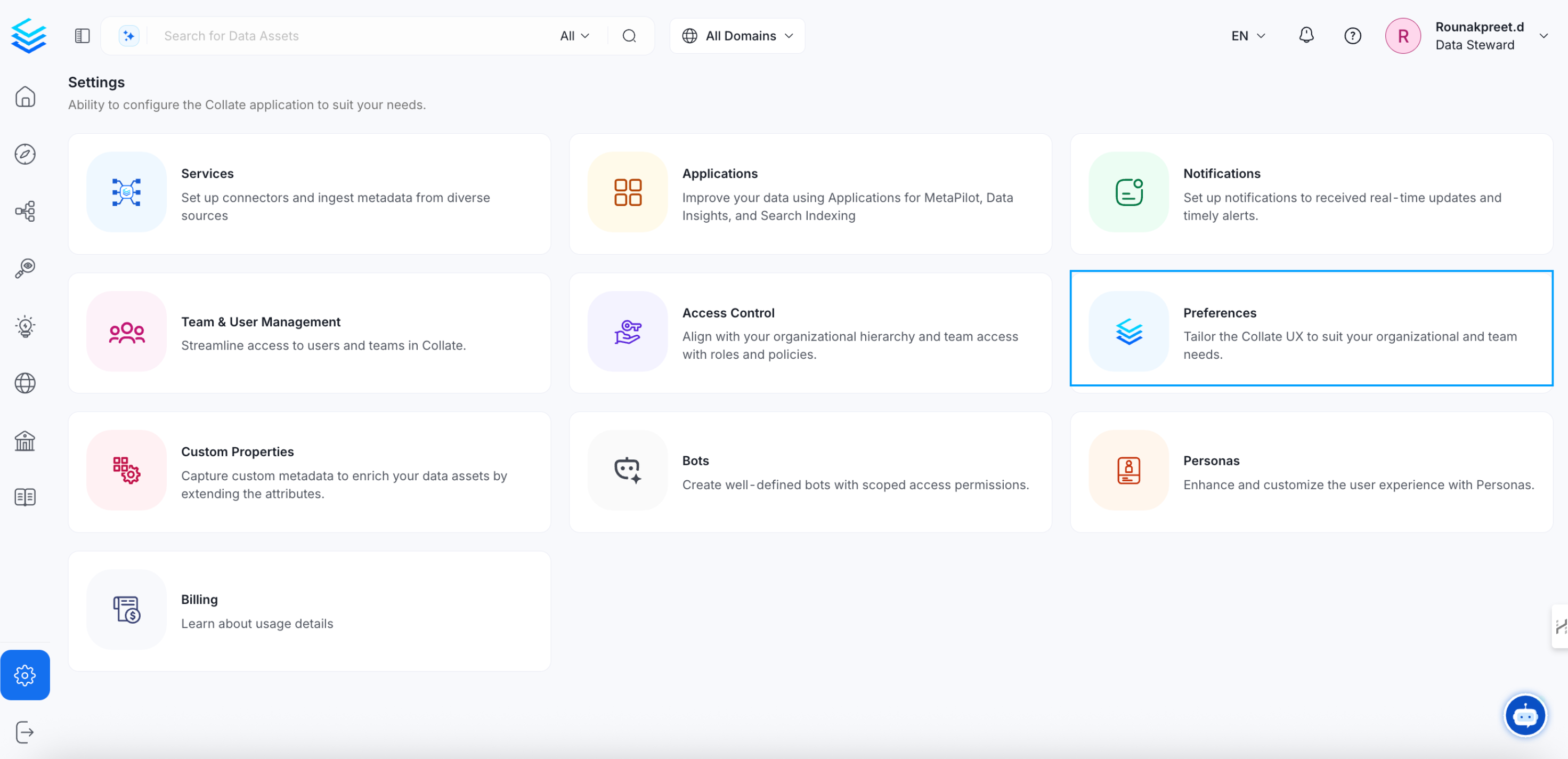Viewport: 1568px width, 759px height.
Task: Click the logout icon in the sidebar
Action: (25, 732)
